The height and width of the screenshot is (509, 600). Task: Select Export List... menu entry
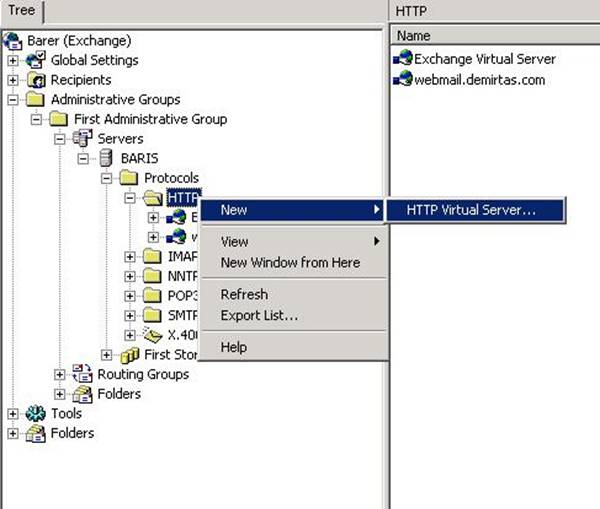[x=293, y=315]
